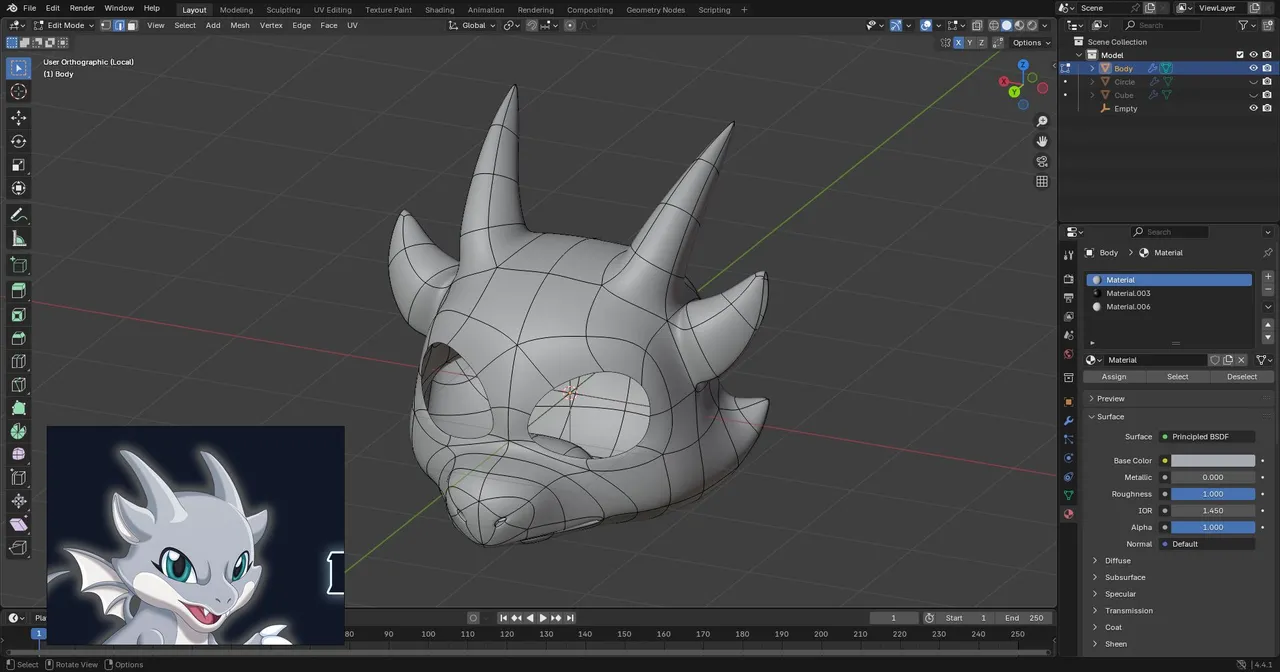
Task: Open the Edit Mode dropdown
Action: point(64,25)
